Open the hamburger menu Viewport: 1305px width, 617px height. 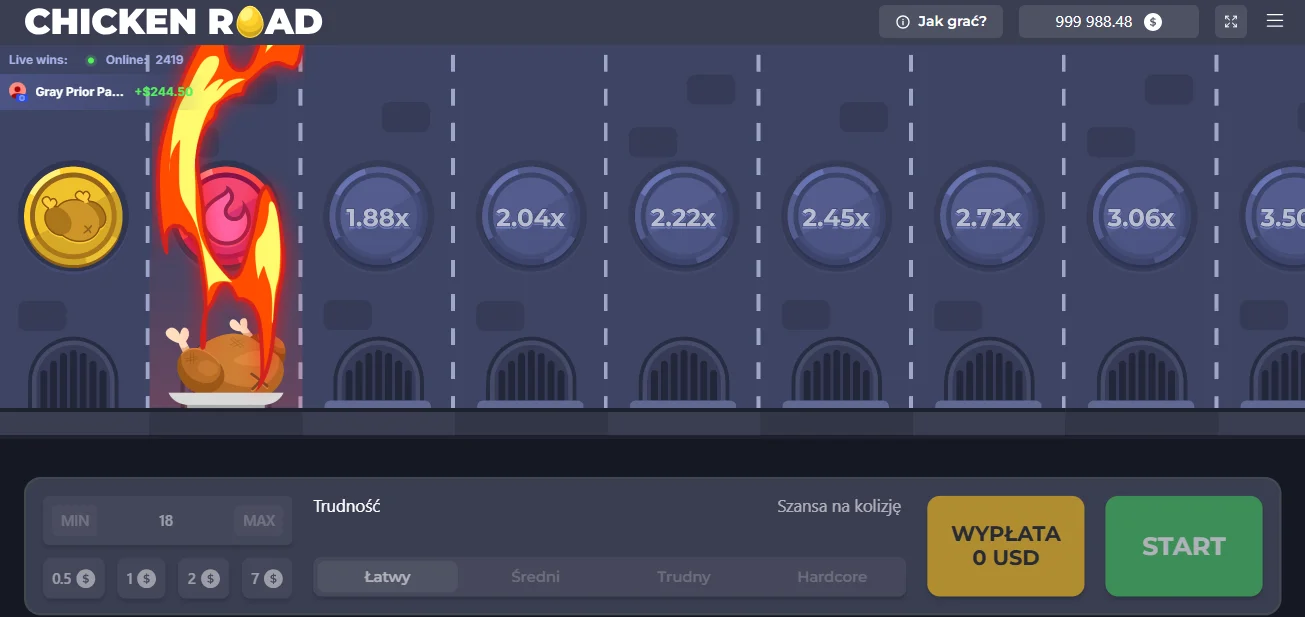1274,21
